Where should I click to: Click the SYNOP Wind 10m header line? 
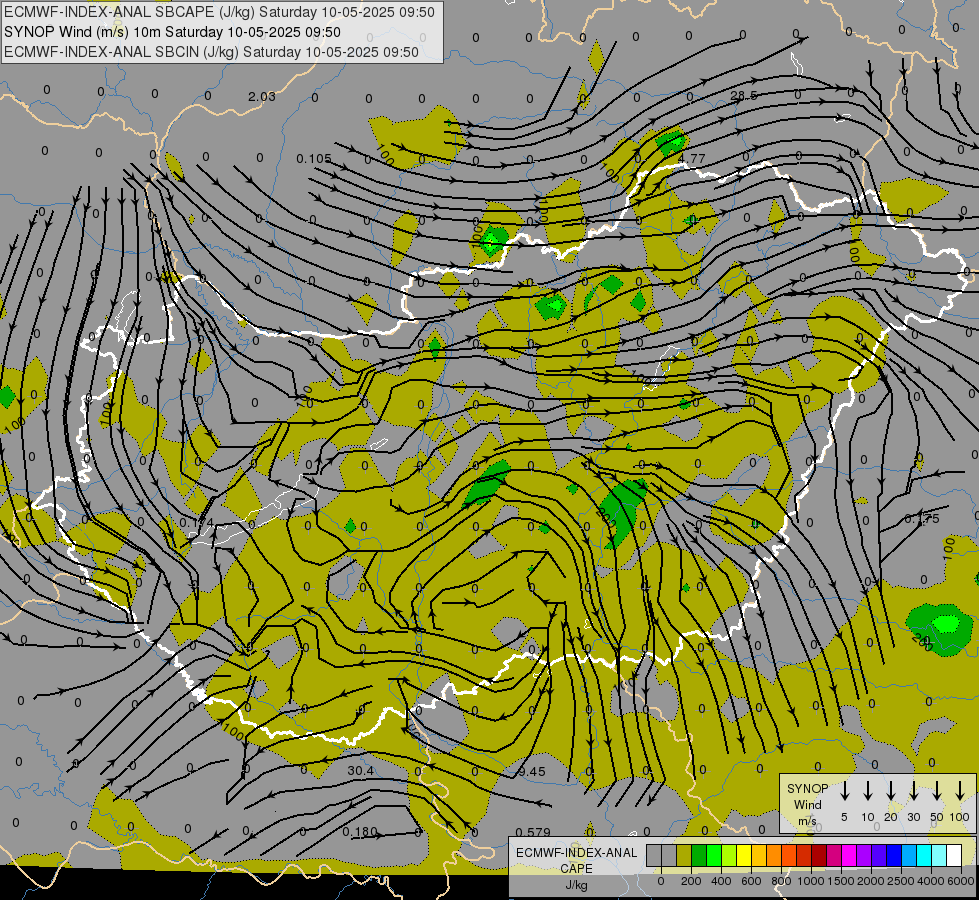pyautogui.click(x=172, y=32)
